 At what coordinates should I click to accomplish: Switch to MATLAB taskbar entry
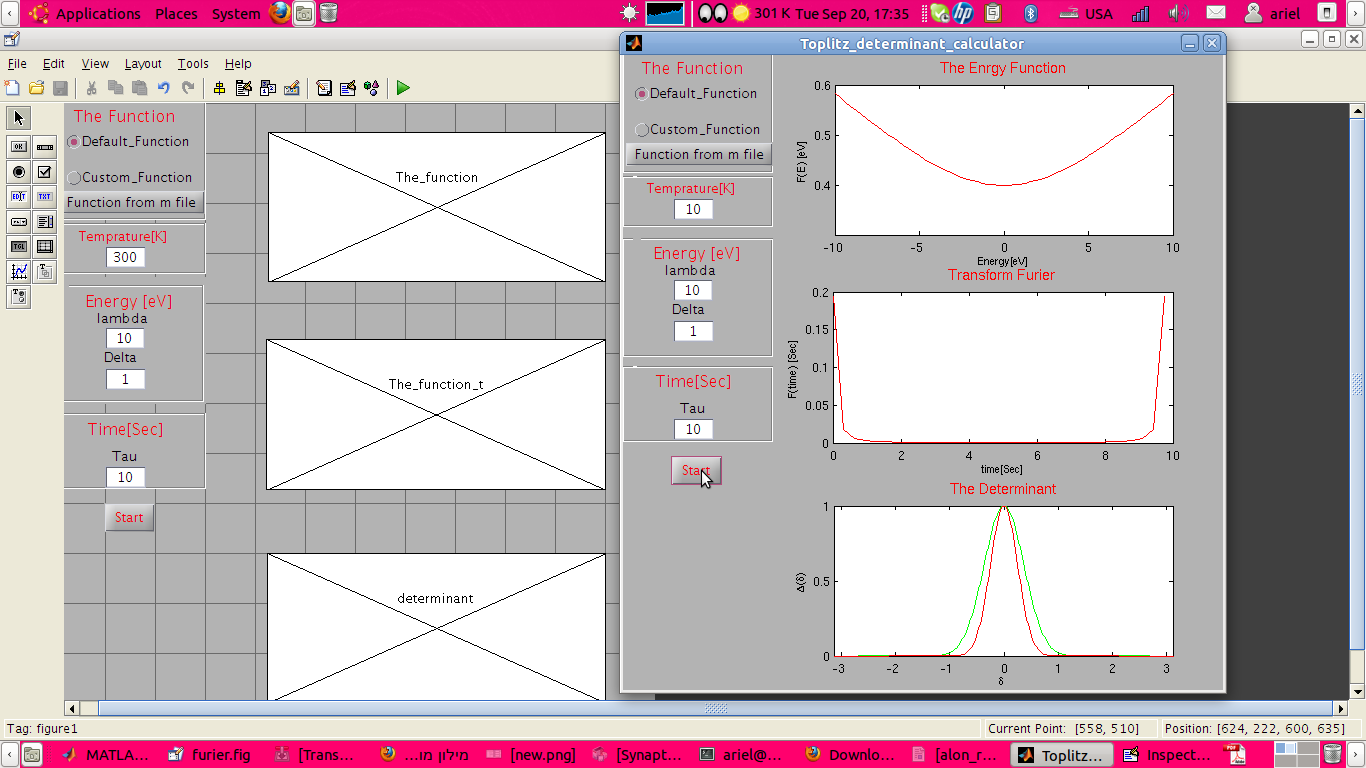coord(106,755)
